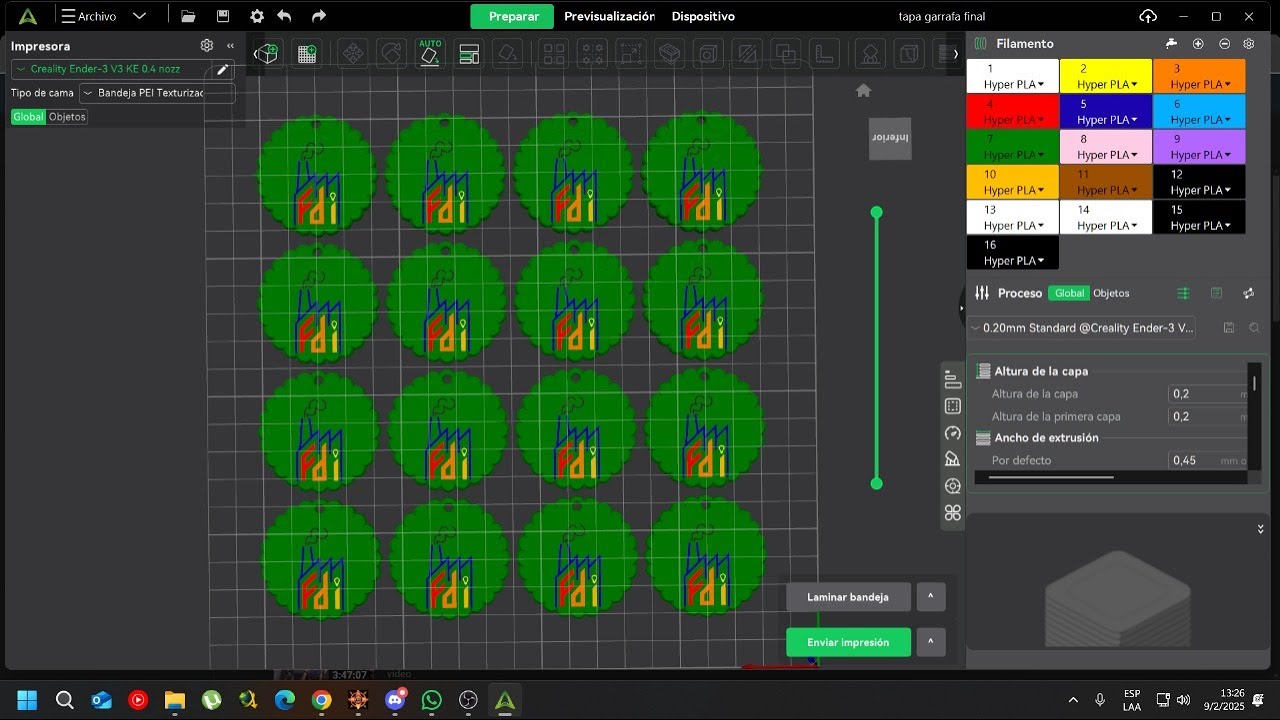The height and width of the screenshot is (720, 1280).
Task: Open Google Chrome from the taskbar
Action: 321,700
